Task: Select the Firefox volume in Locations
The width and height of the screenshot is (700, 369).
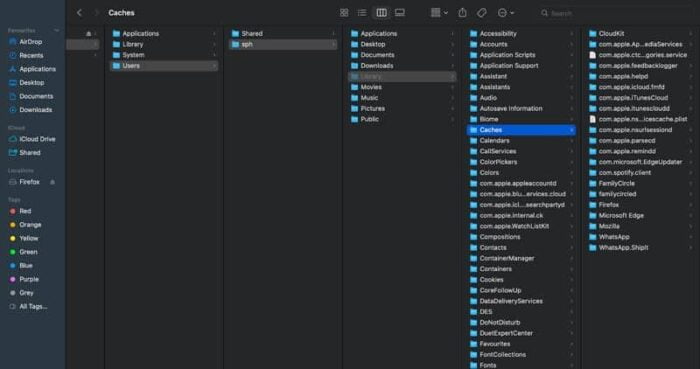Action: 29,182
